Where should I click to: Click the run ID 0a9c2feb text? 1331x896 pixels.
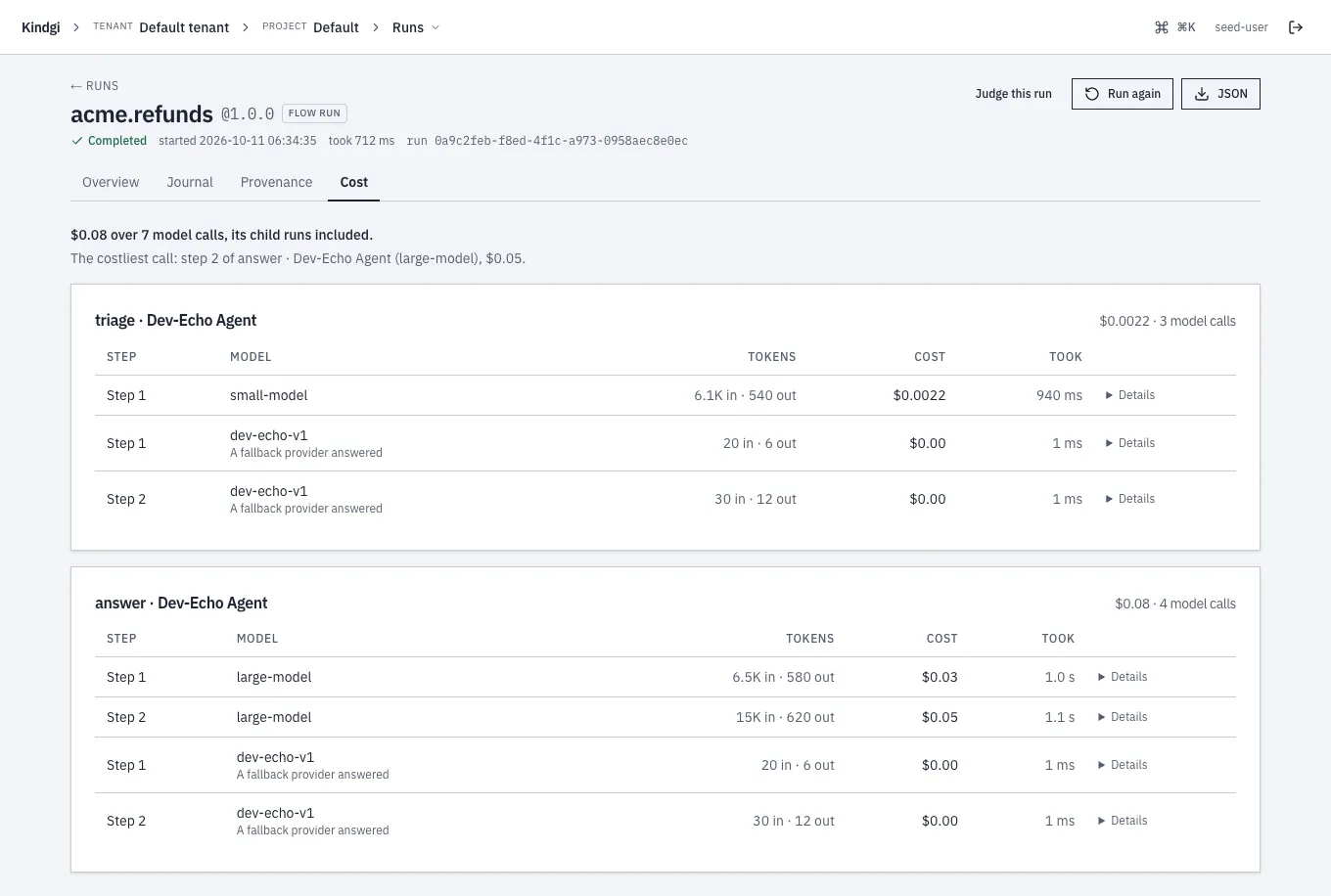547,141
